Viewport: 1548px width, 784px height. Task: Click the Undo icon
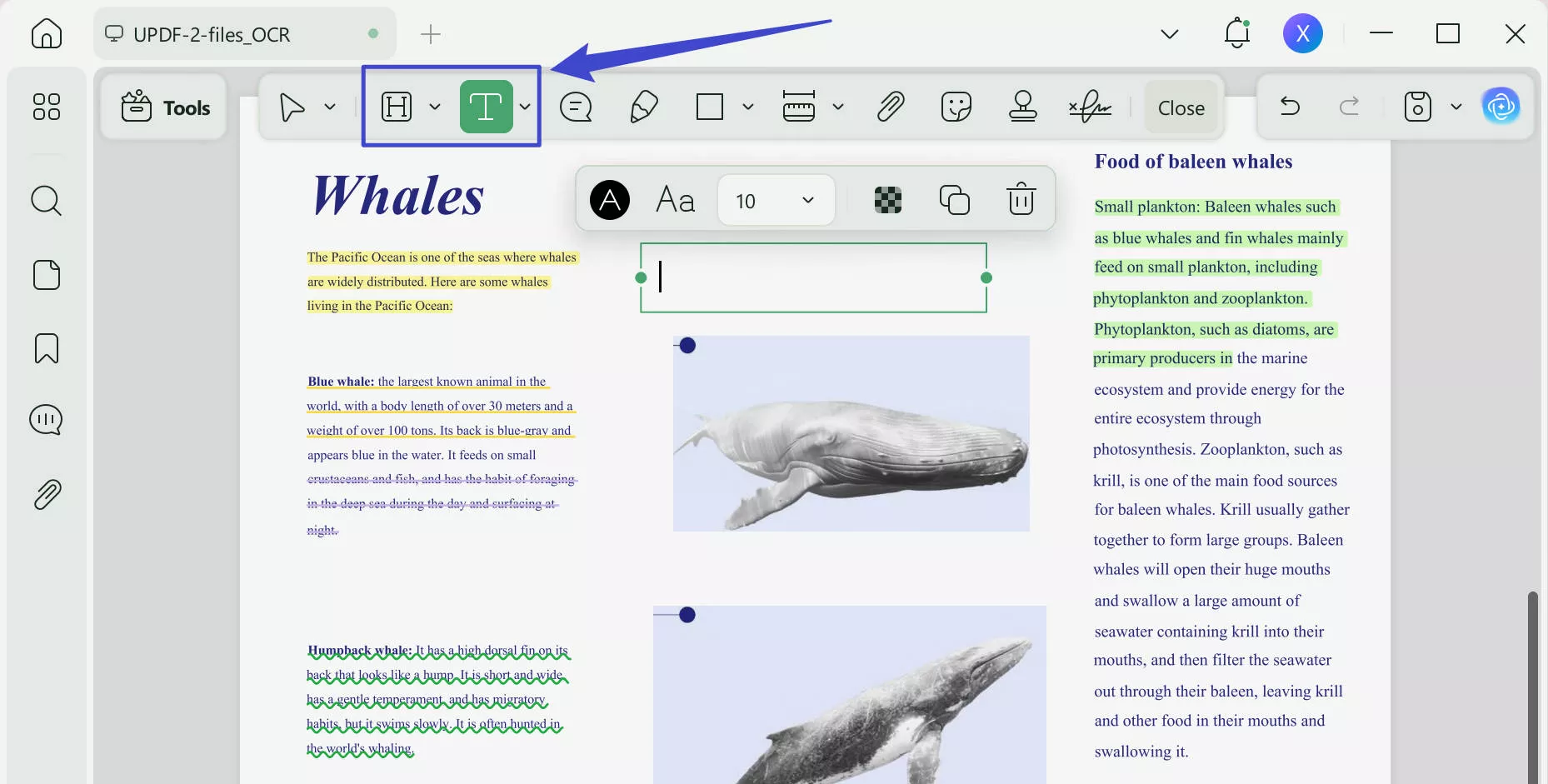(1289, 107)
